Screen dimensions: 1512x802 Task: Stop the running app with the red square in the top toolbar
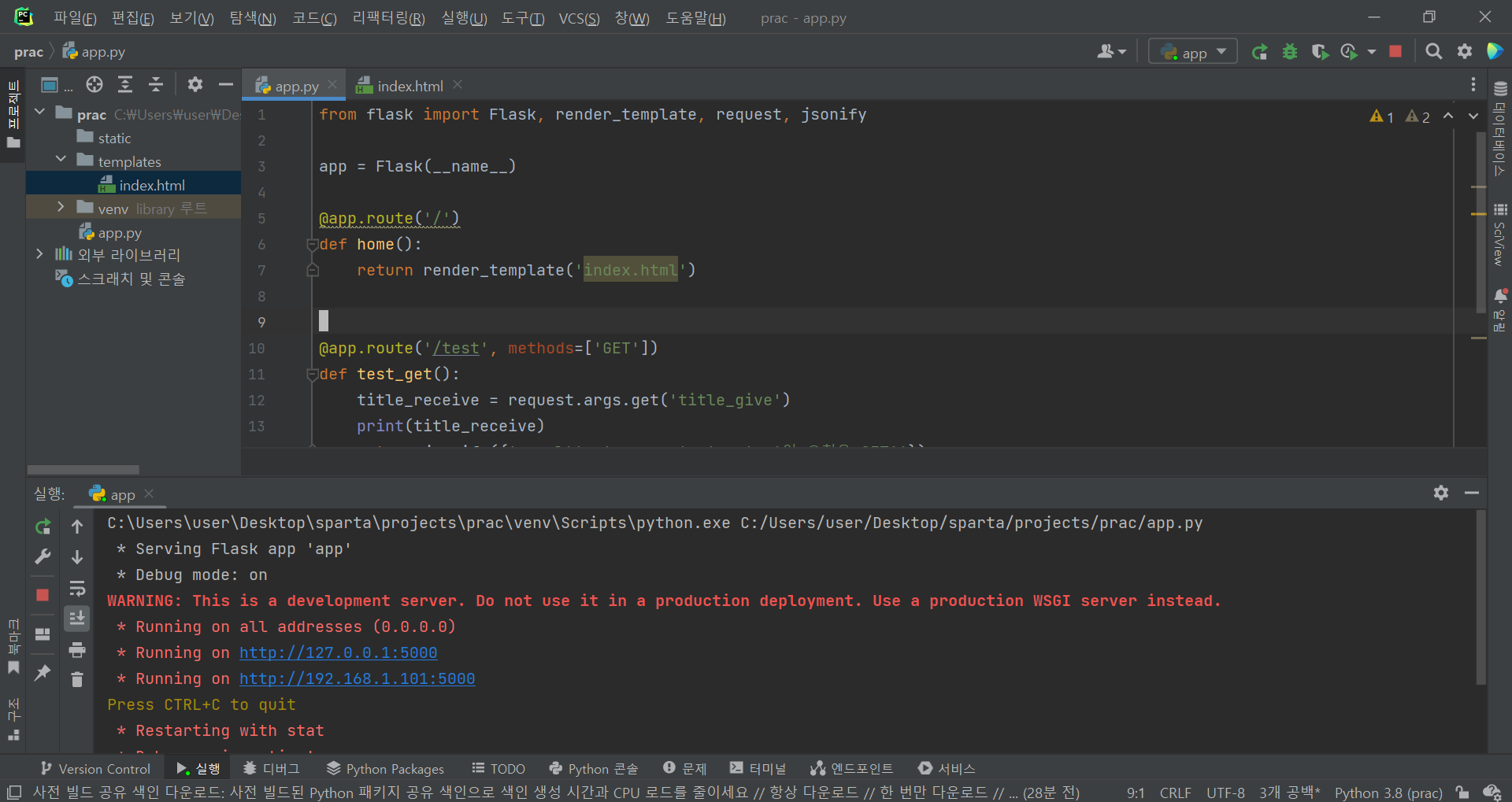(x=1395, y=51)
